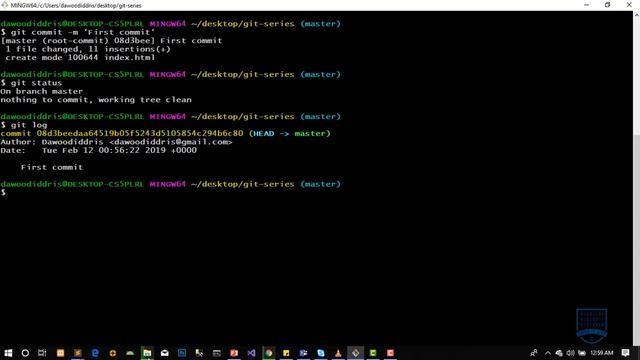
Task: Open the People icon in system tray
Action: tap(534, 353)
